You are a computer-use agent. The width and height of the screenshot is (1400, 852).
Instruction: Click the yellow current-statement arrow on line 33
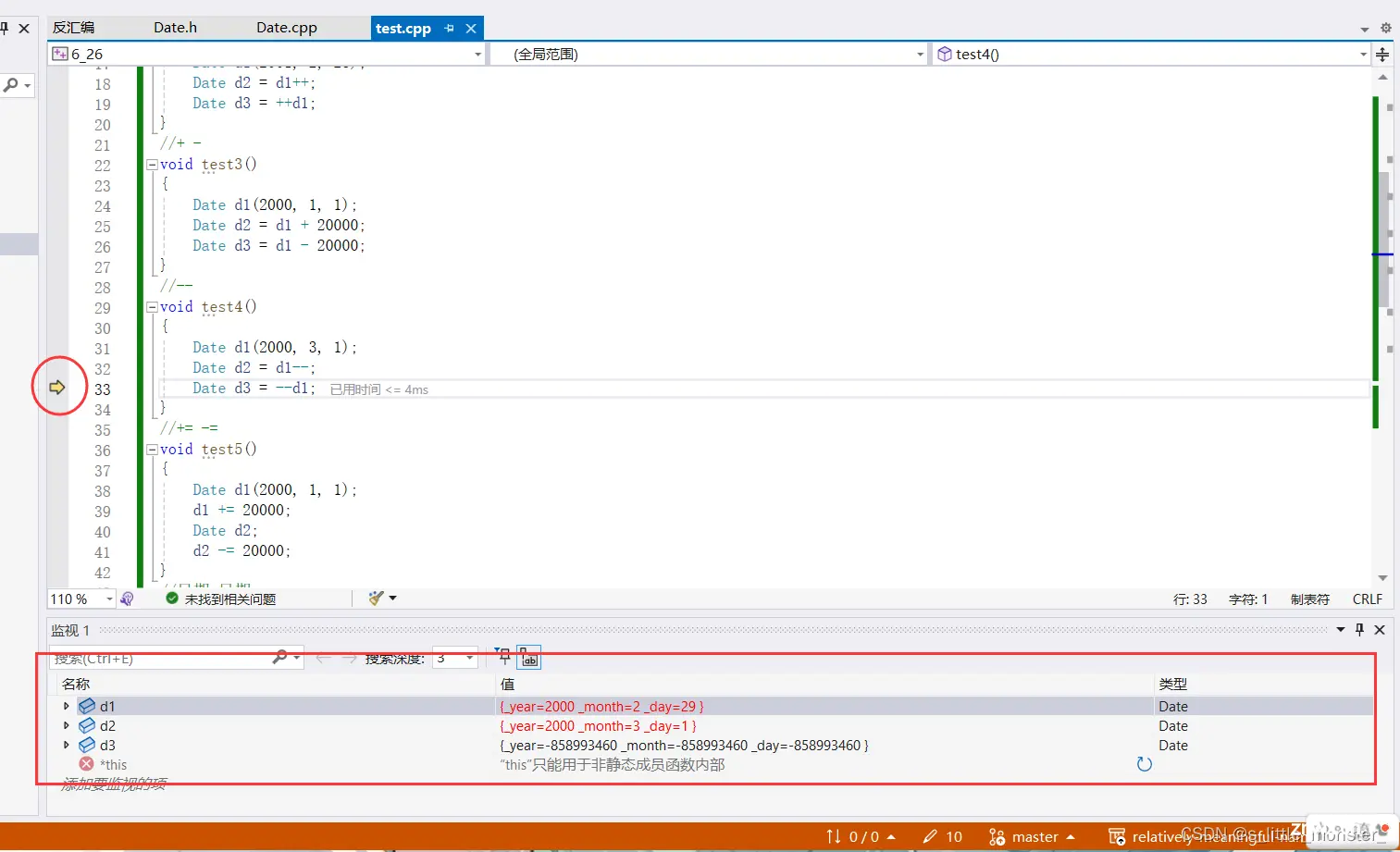(57, 388)
